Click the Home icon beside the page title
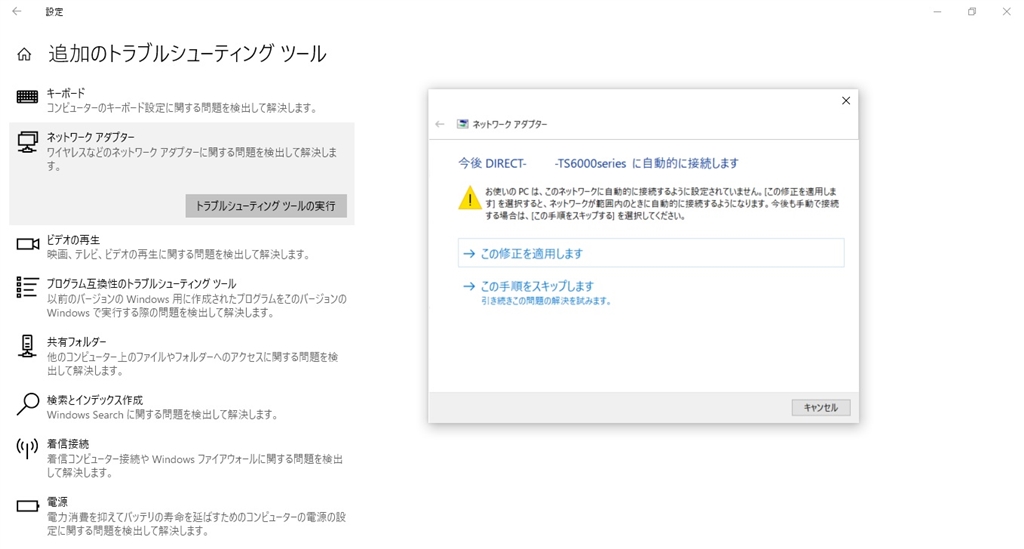This screenshot has width=1024, height=549. (24, 54)
